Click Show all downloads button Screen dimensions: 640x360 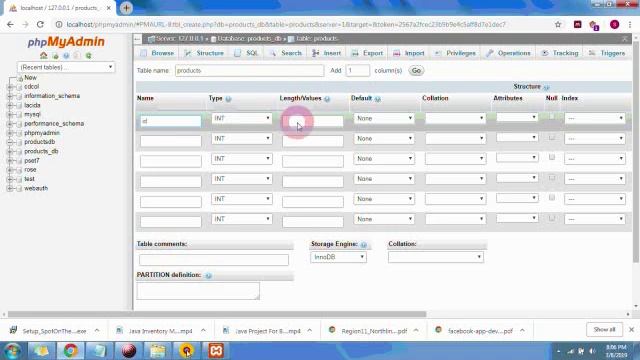604,329
